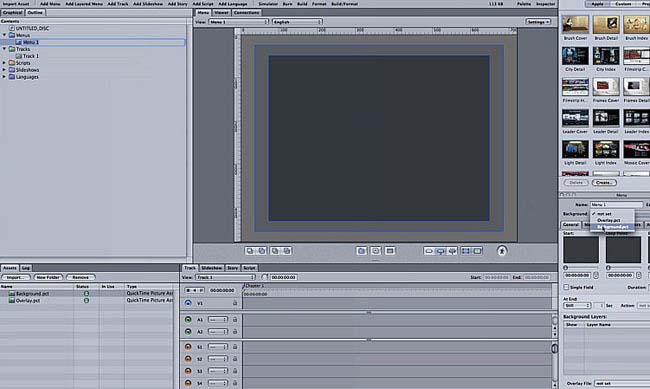This screenshot has height=389, width=650.
Task: Click the Import Asset toolbar icon
Action: [x=16, y=4]
